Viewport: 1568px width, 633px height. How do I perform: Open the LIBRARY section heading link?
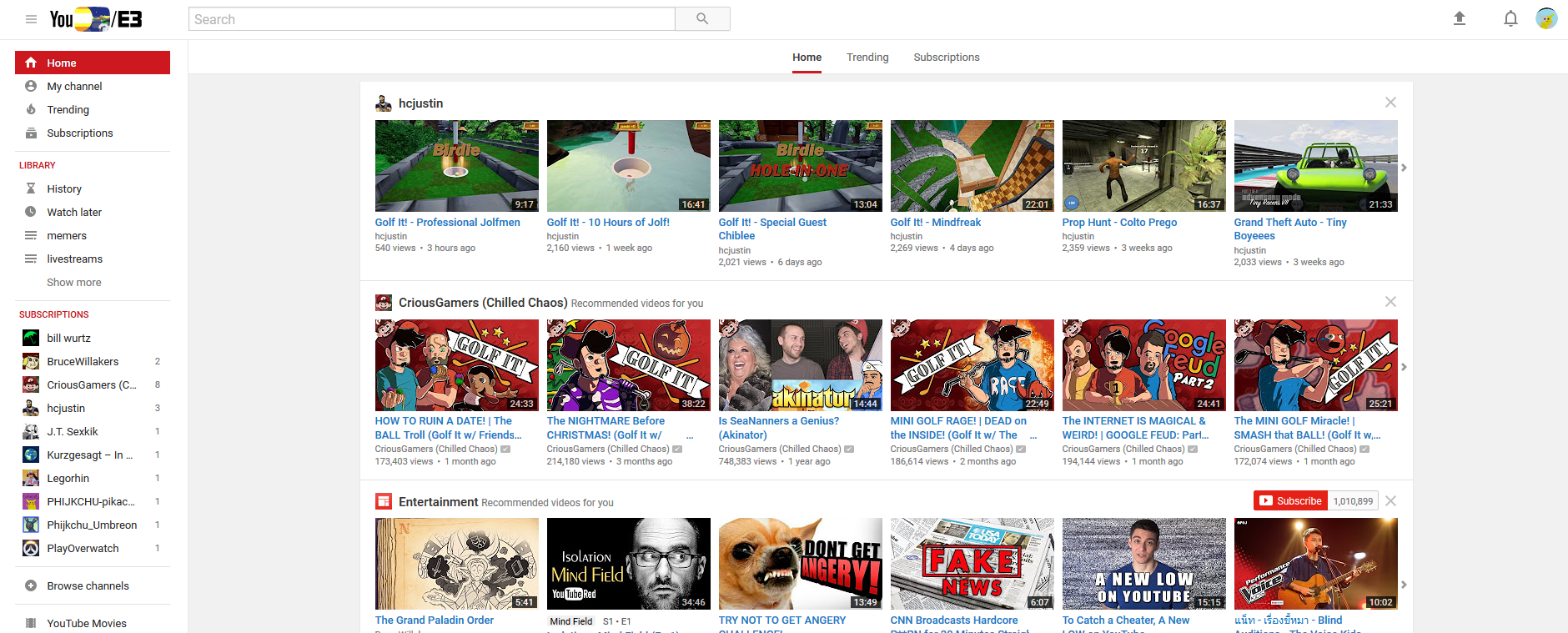(x=38, y=165)
